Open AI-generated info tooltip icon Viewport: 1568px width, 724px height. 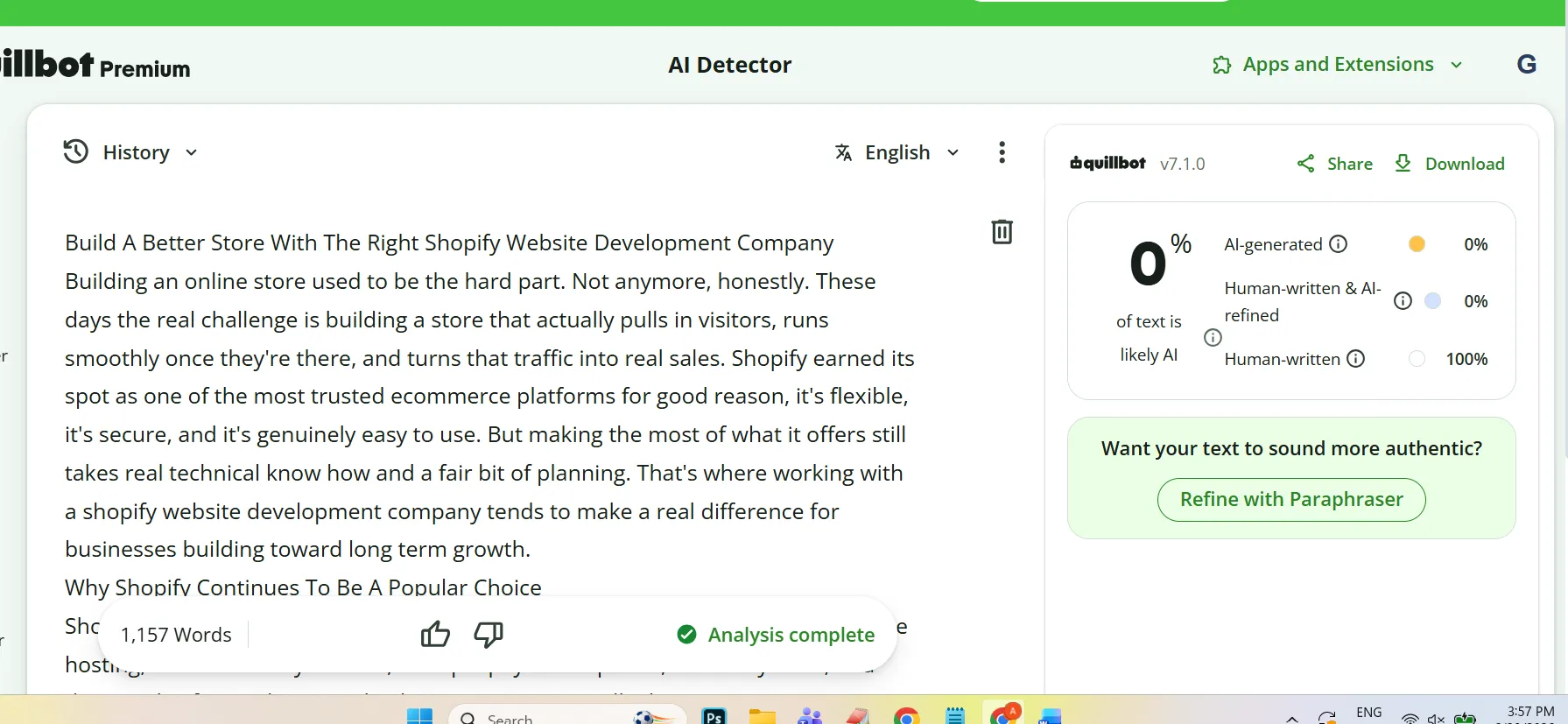[1338, 244]
